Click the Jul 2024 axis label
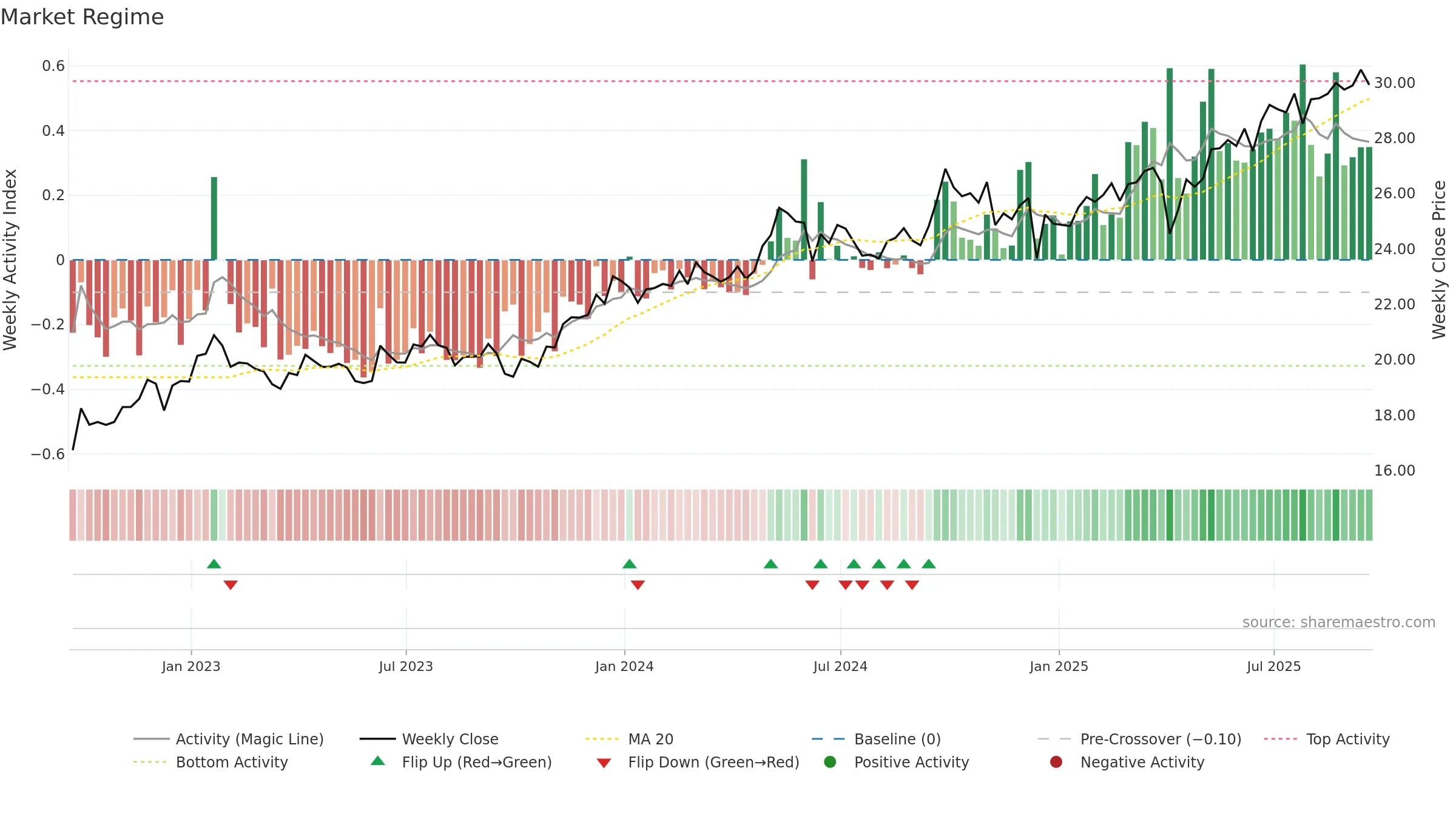 pyautogui.click(x=840, y=666)
